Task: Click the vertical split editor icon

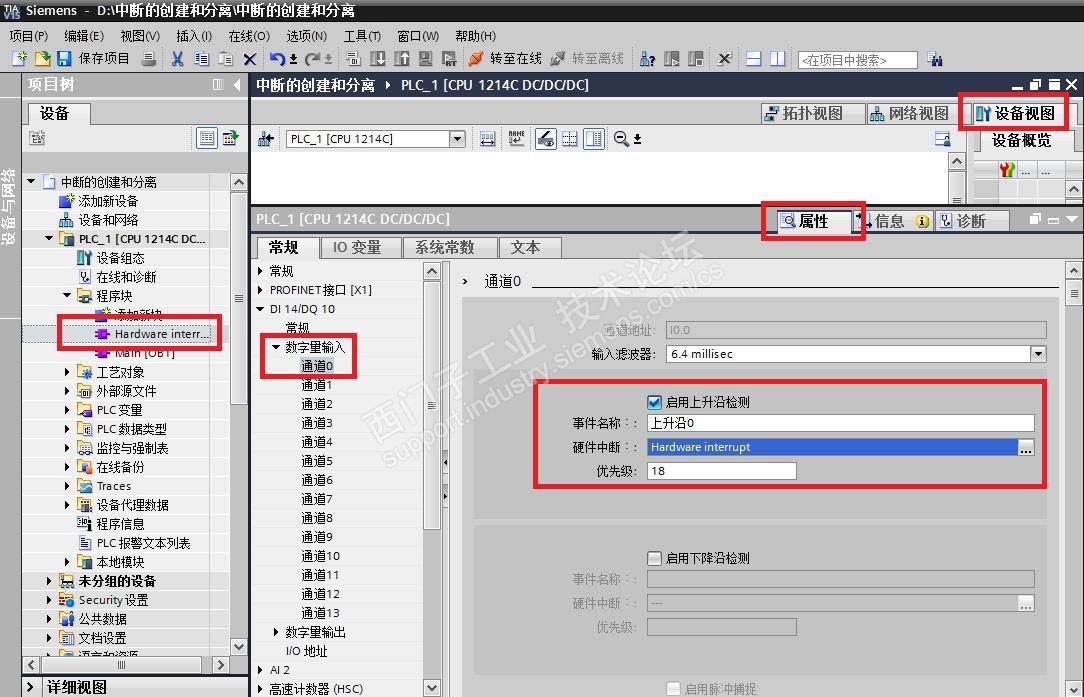Action: (778, 59)
